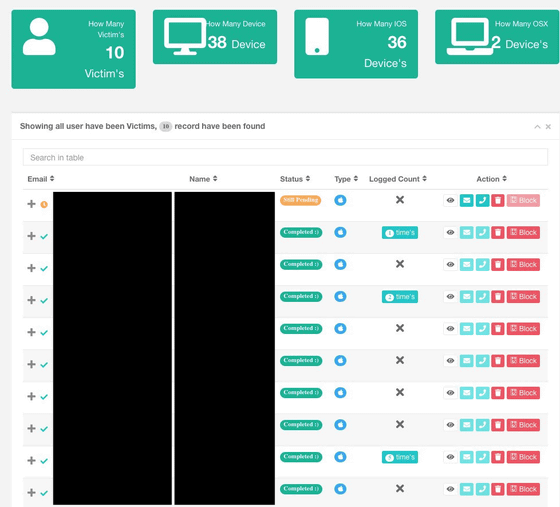The width and height of the screenshot is (560, 507).
Task: Click the envelope icon in the 2 time's row
Action: click(466, 296)
